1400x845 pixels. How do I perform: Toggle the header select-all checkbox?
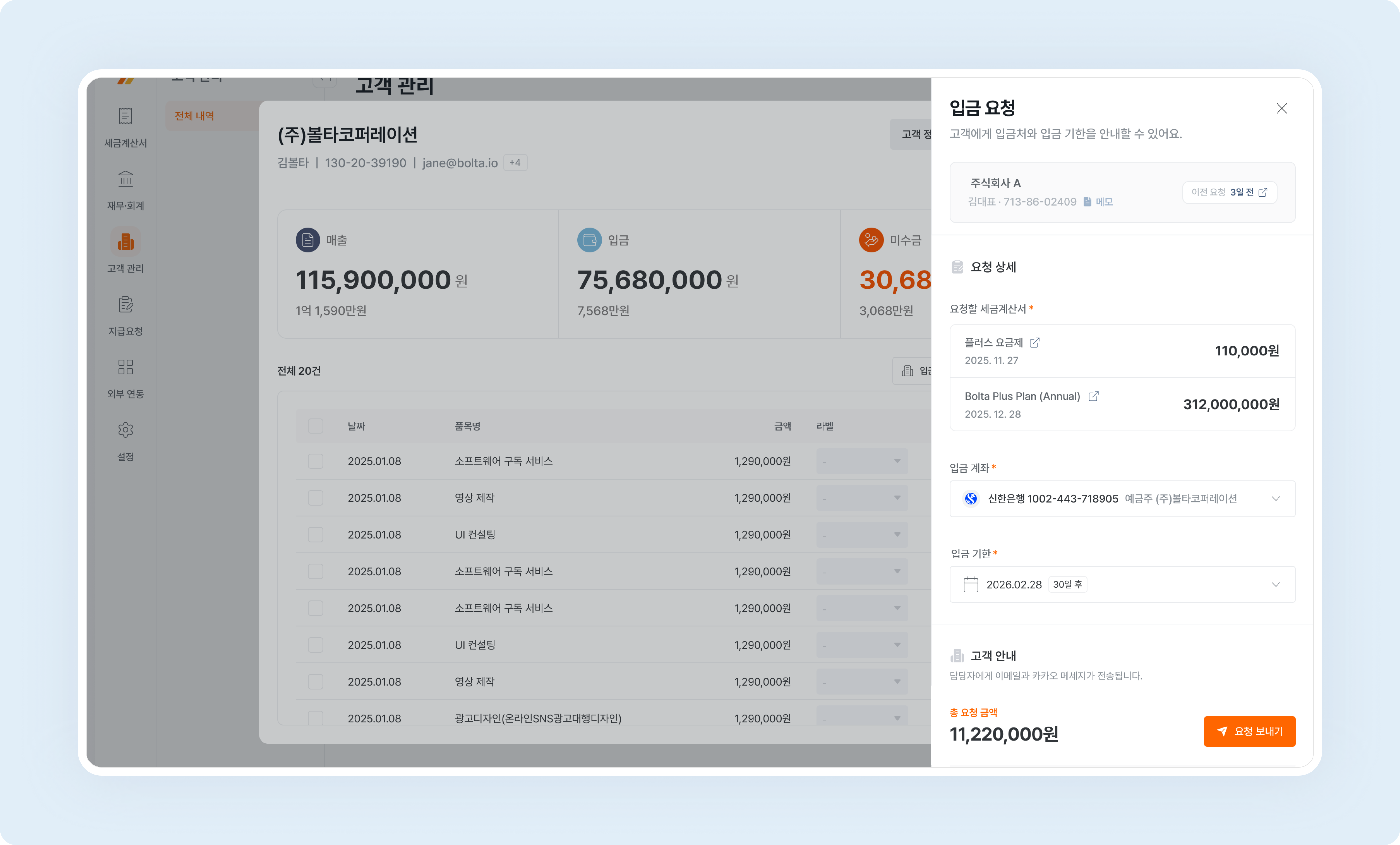tap(315, 426)
